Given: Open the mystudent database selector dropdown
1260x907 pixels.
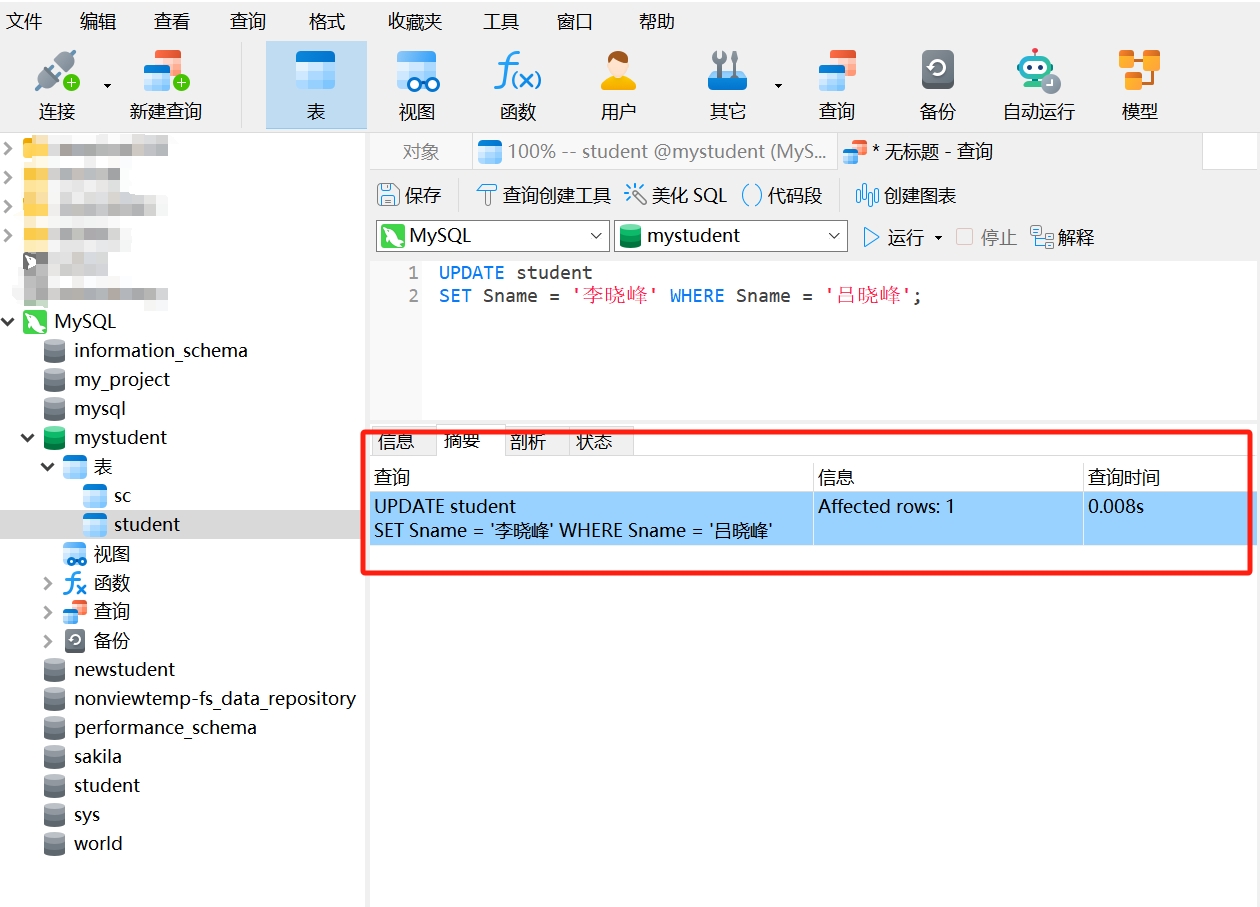Looking at the screenshot, I should [x=731, y=235].
